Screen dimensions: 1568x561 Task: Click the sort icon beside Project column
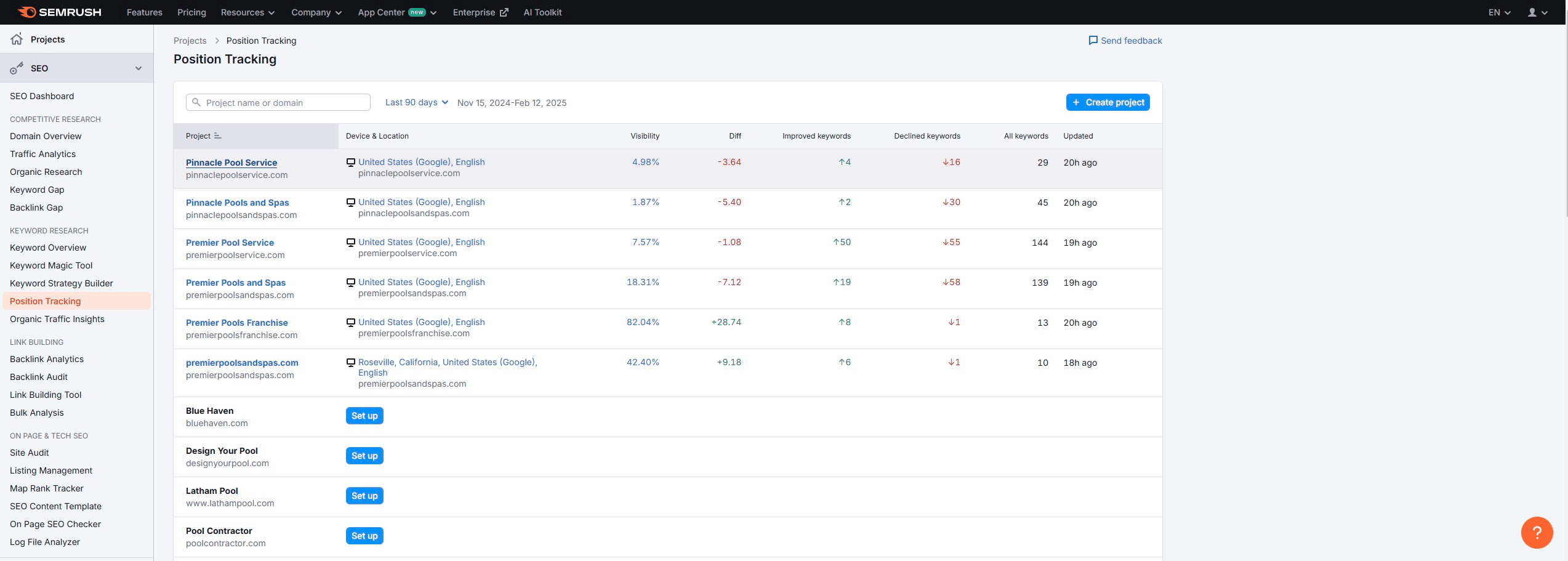pos(217,136)
